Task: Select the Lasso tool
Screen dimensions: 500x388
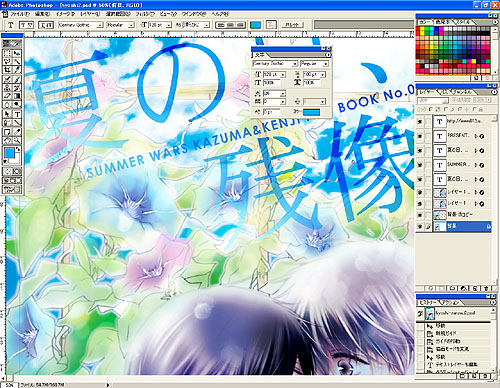Action: (7, 62)
